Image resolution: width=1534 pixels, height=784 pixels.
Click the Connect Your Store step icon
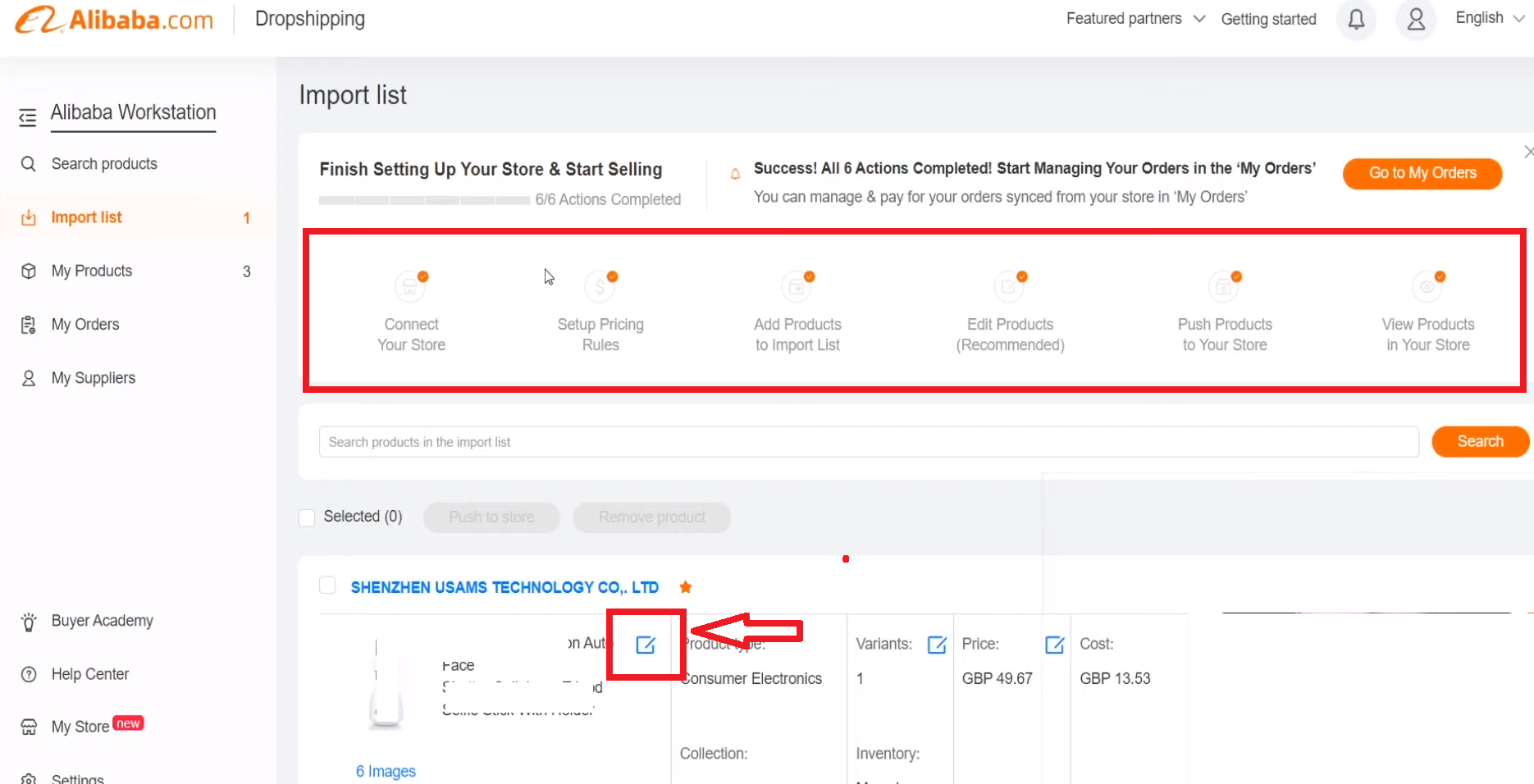[x=411, y=286]
